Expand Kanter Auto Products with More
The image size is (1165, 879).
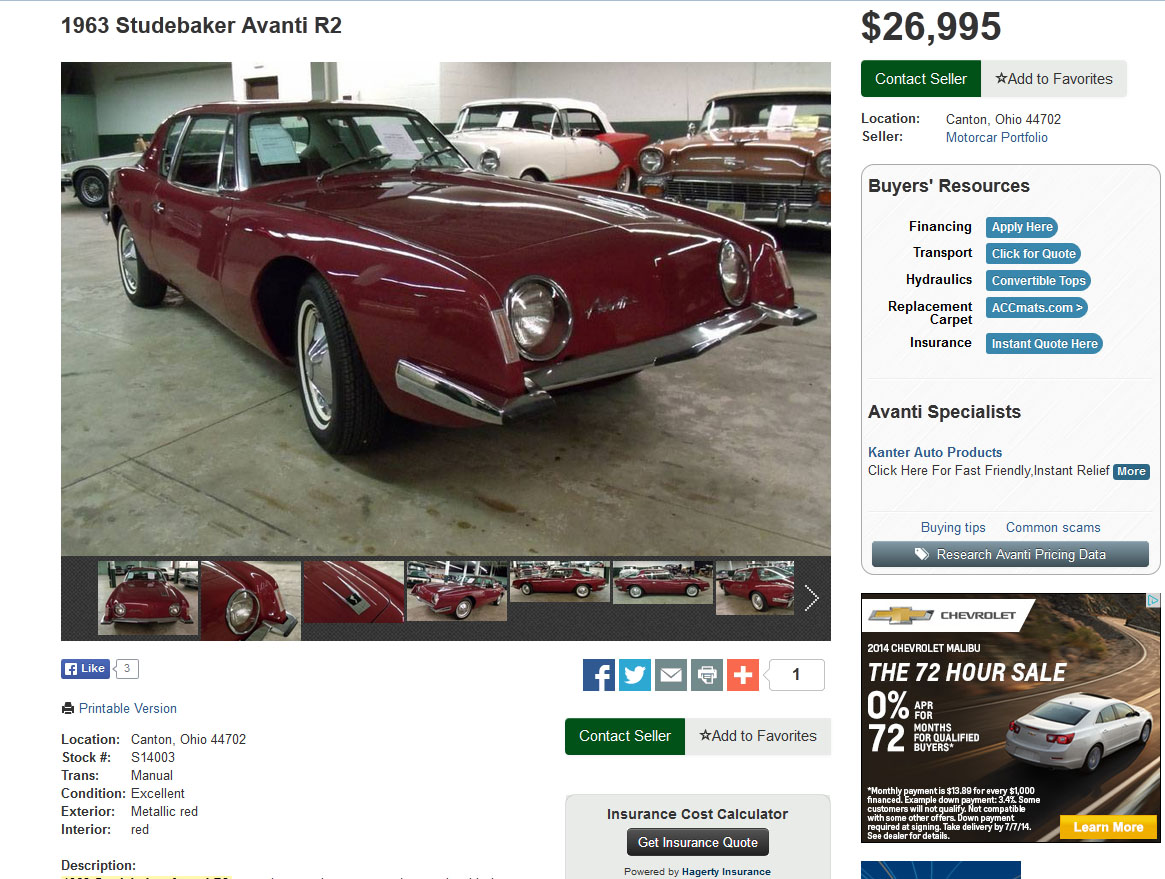1132,471
